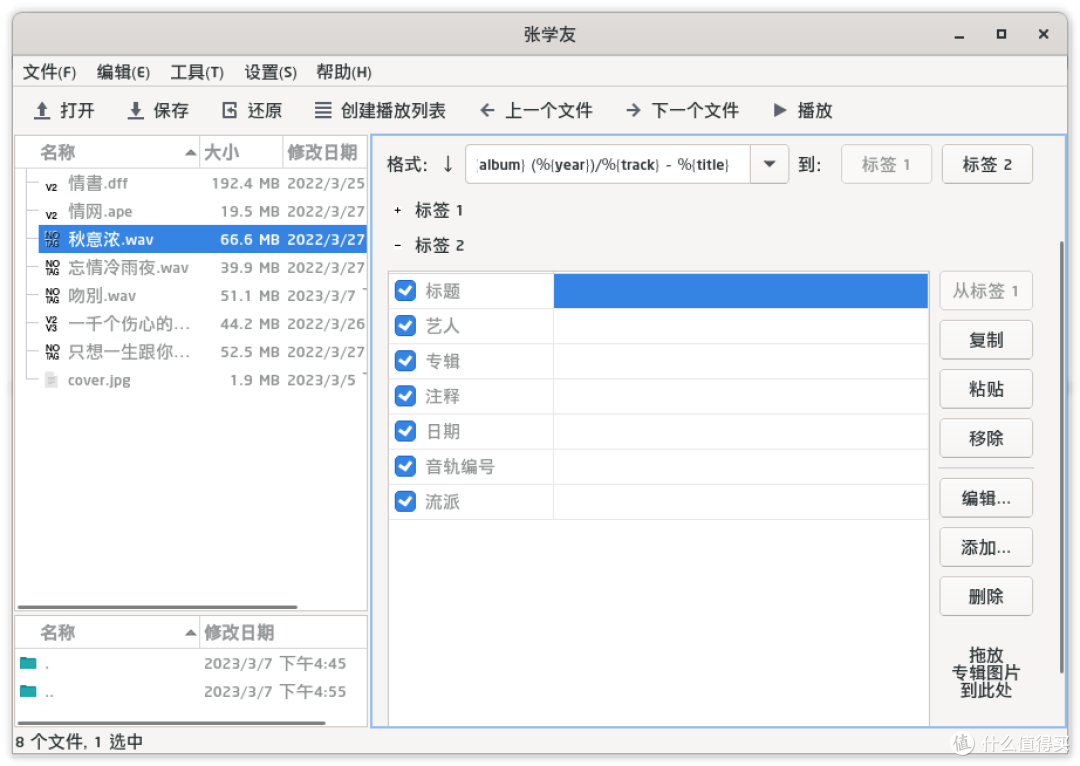Click the format text field
This screenshot has height=766, width=1080.
pos(608,164)
